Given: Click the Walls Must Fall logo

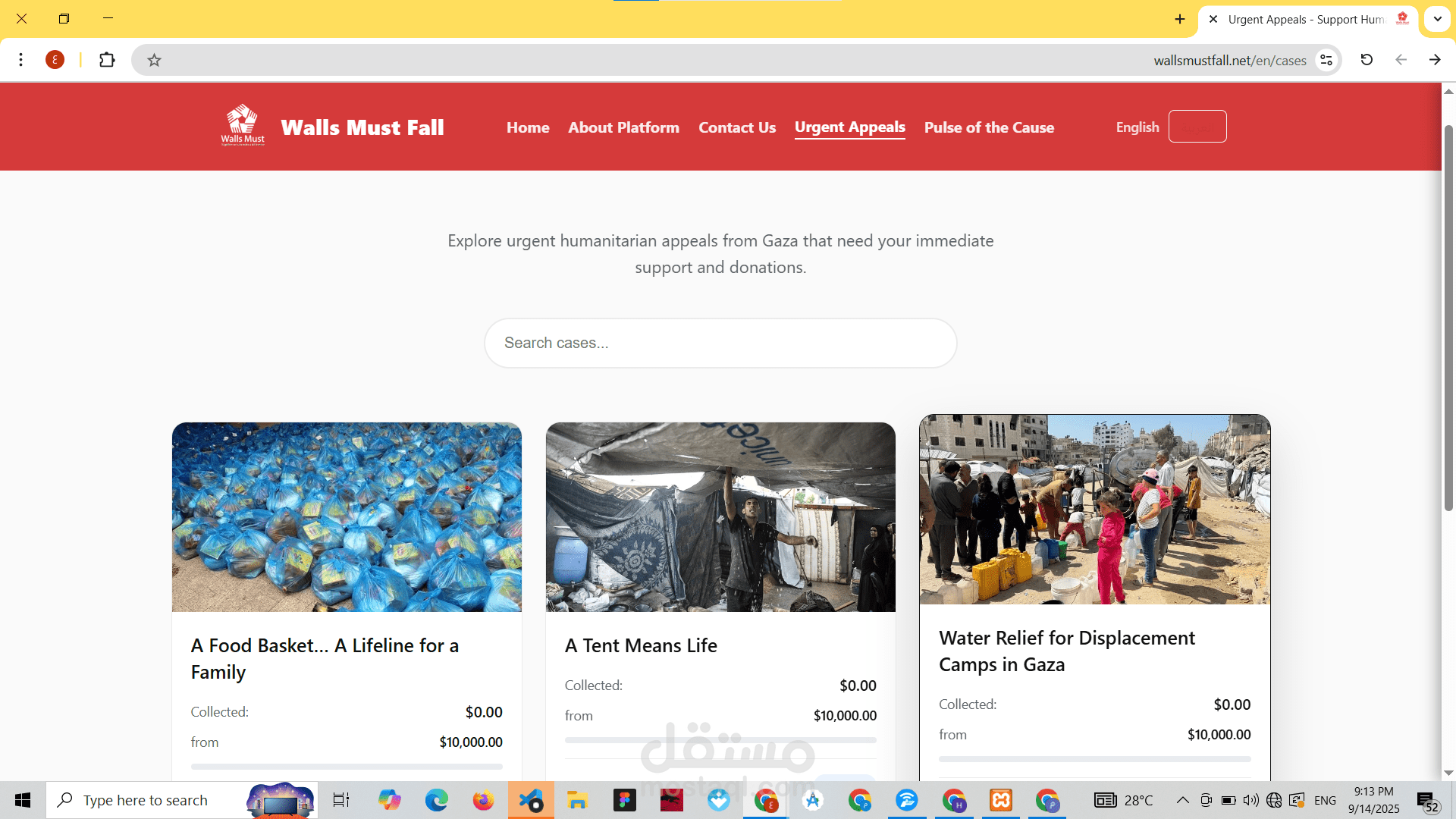Looking at the screenshot, I should click(243, 125).
